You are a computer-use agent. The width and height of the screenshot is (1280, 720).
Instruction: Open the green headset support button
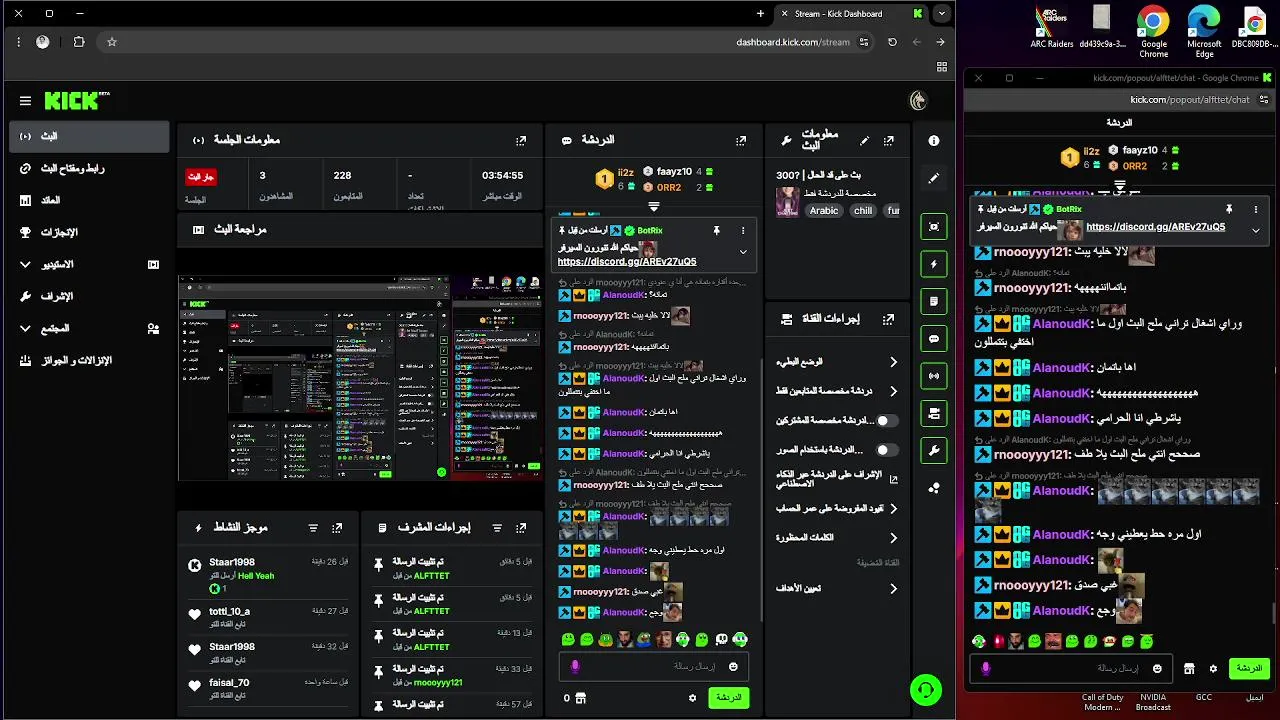tap(925, 689)
